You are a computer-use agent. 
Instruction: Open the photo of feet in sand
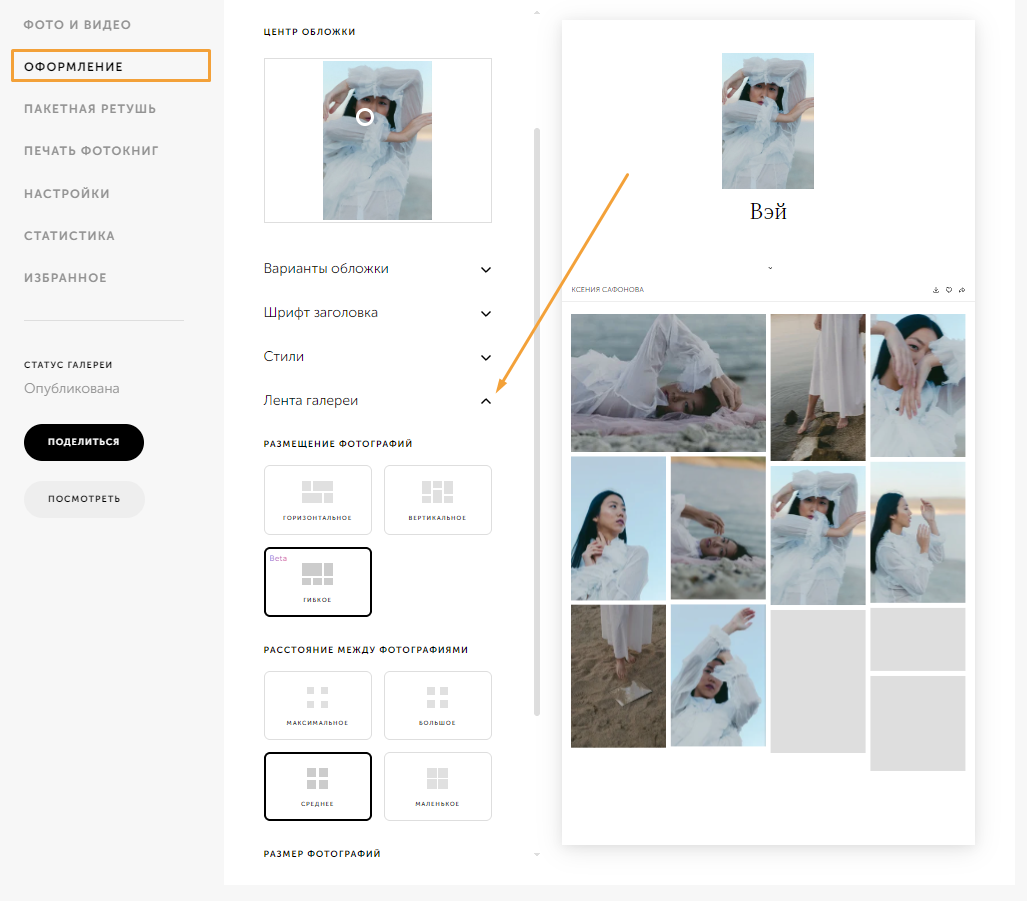pyautogui.click(x=618, y=676)
